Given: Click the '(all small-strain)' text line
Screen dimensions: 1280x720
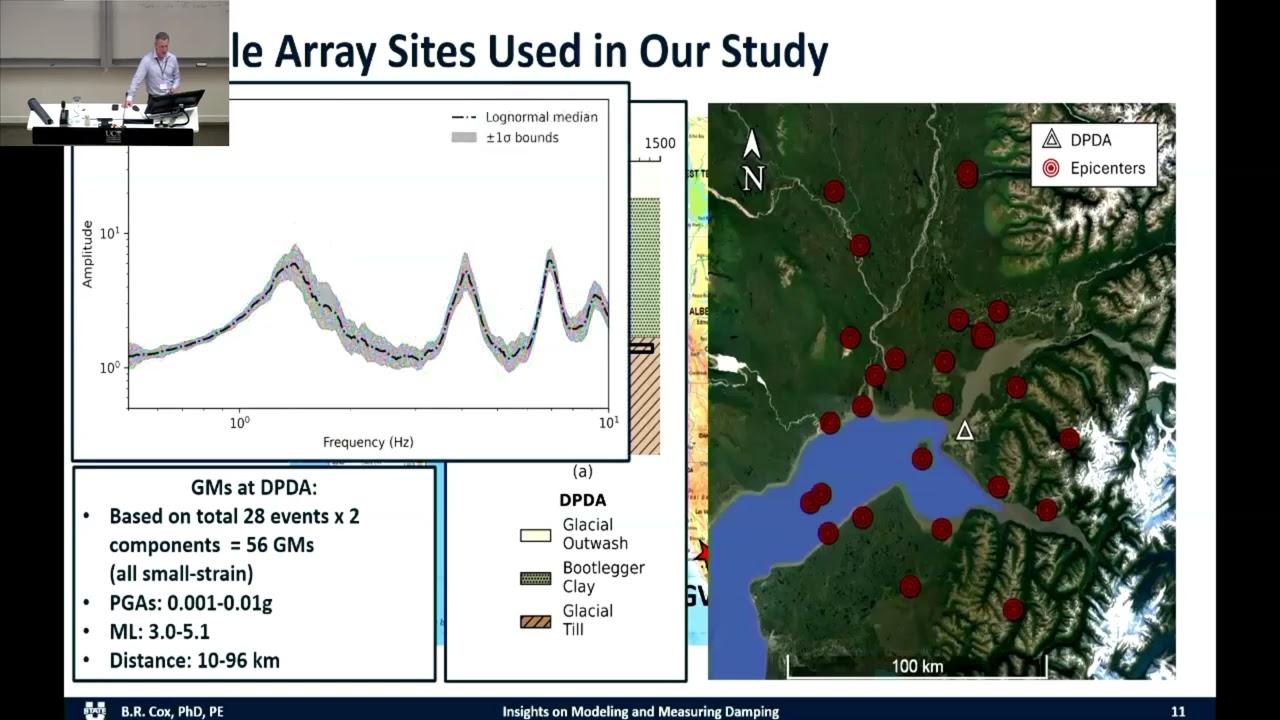Looking at the screenshot, I should [181, 574].
